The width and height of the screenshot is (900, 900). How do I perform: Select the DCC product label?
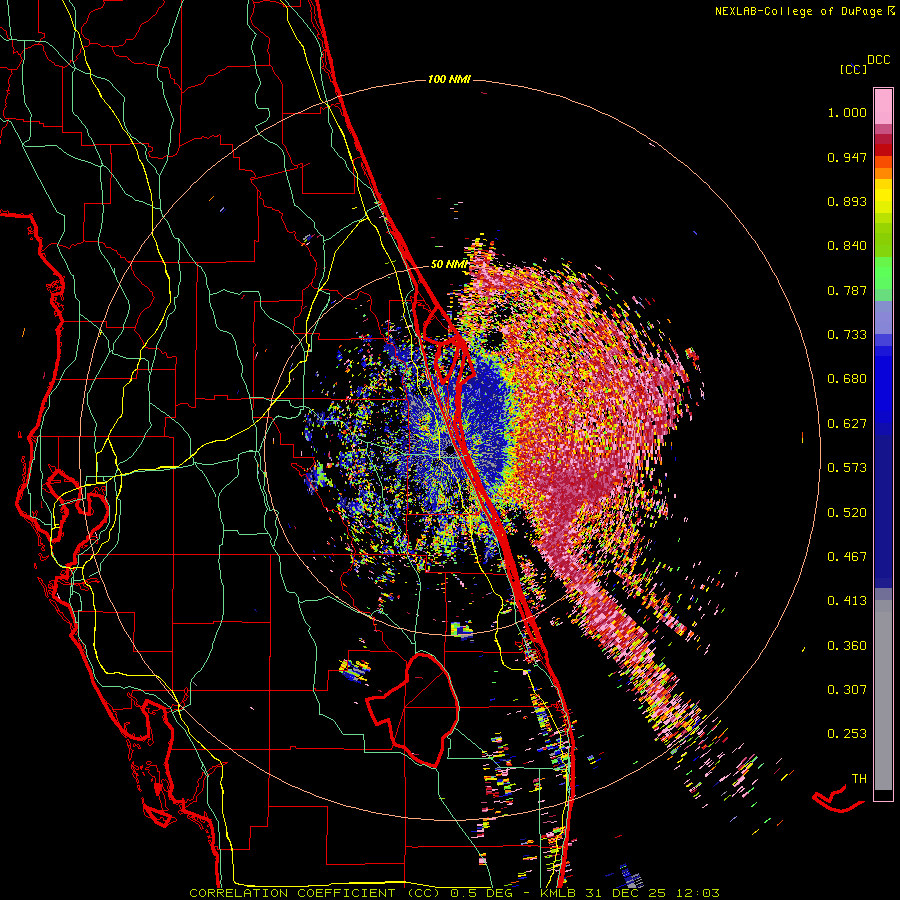click(x=878, y=60)
